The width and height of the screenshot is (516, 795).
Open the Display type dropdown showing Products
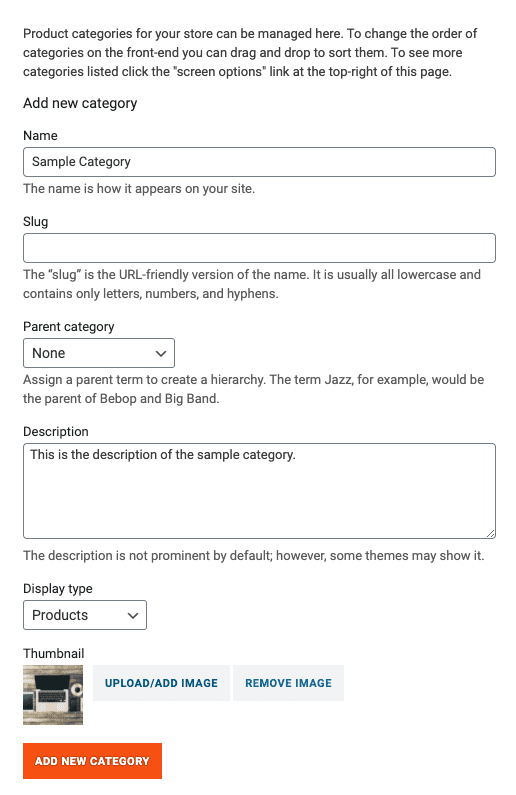[85, 615]
